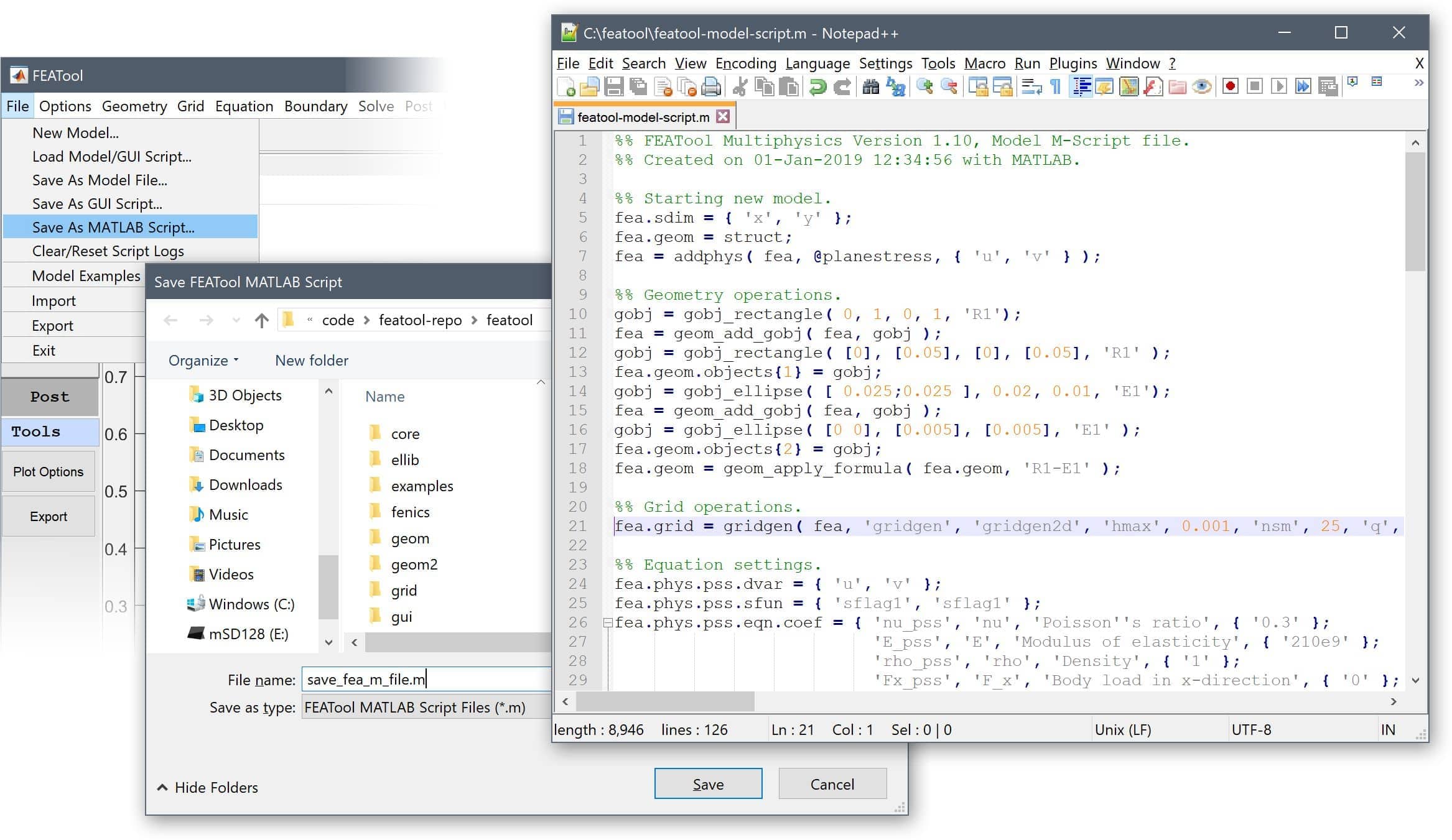Save the current file via floppy icon

[x=614, y=87]
